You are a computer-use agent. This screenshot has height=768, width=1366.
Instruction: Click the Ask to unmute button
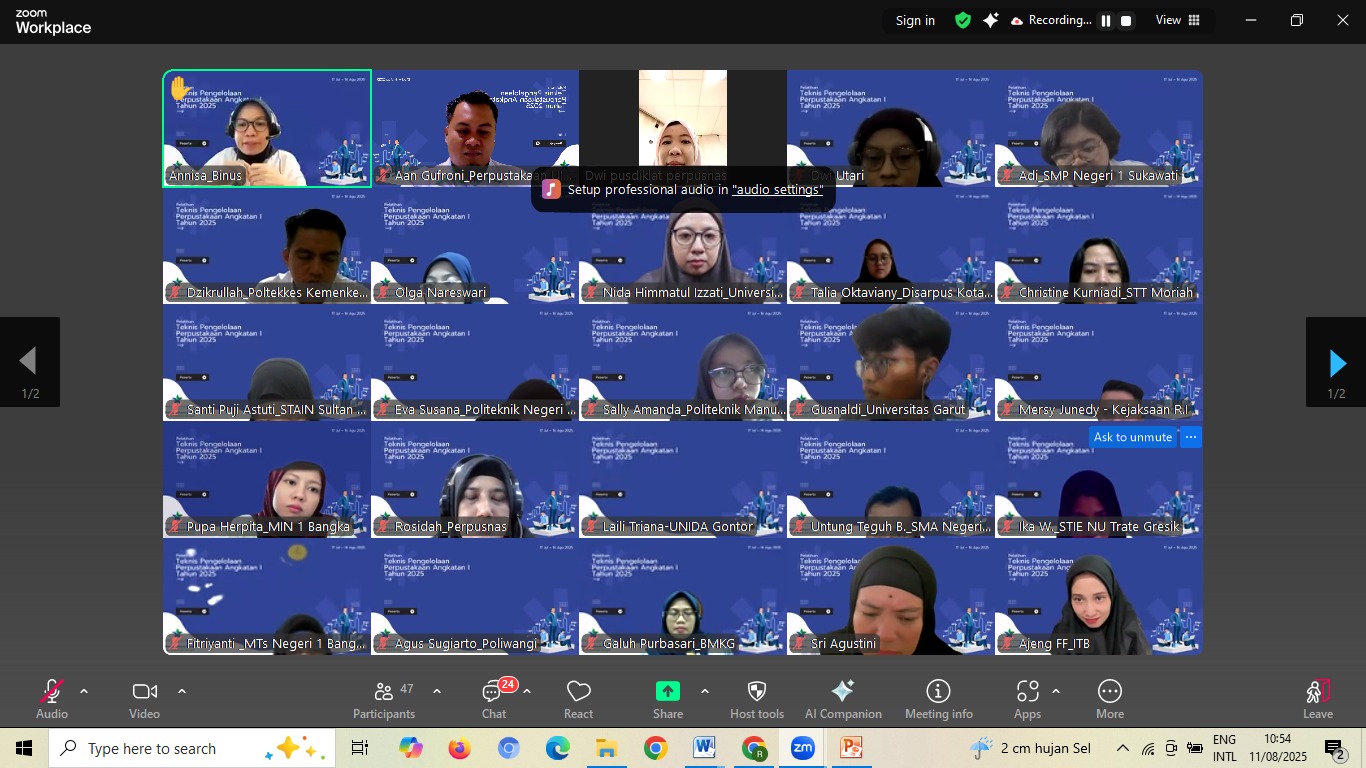1132,437
